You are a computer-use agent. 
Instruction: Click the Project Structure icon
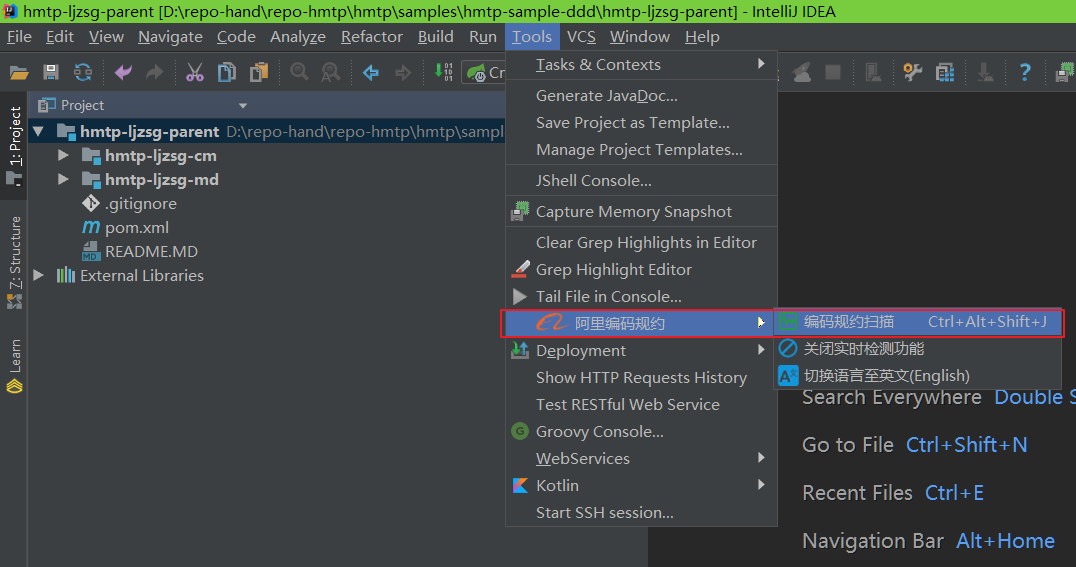[x=945, y=72]
